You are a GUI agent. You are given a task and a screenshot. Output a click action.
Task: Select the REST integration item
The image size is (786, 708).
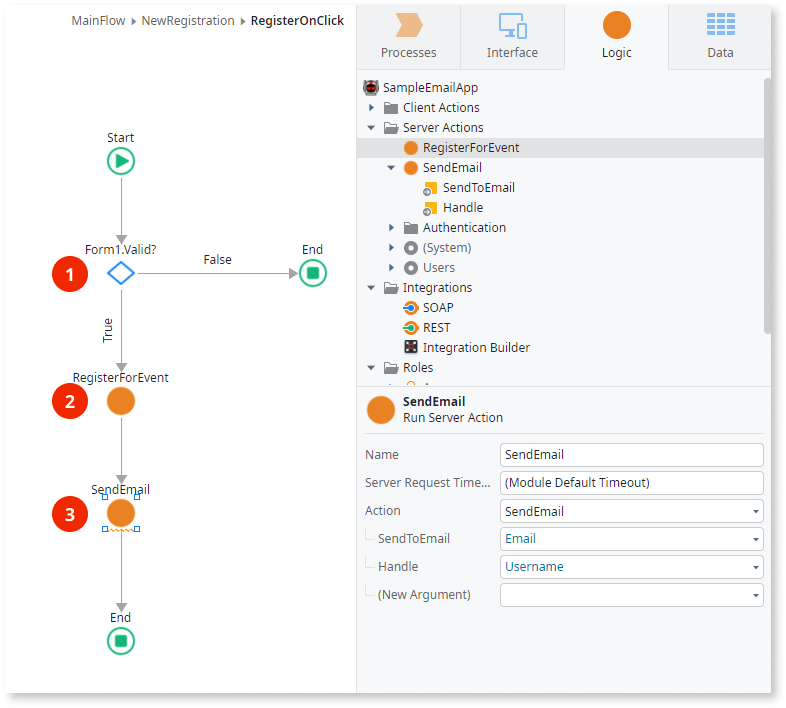click(436, 328)
